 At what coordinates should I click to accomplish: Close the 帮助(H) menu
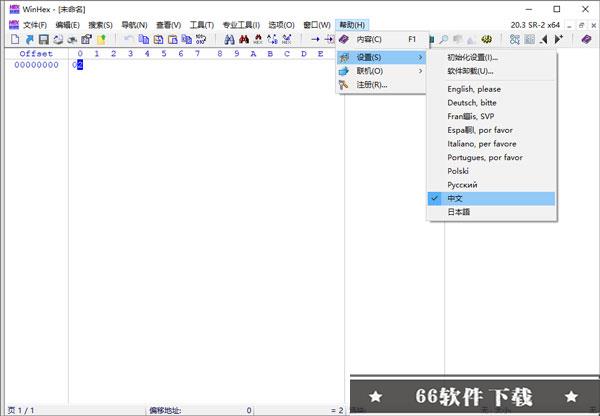pos(352,25)
